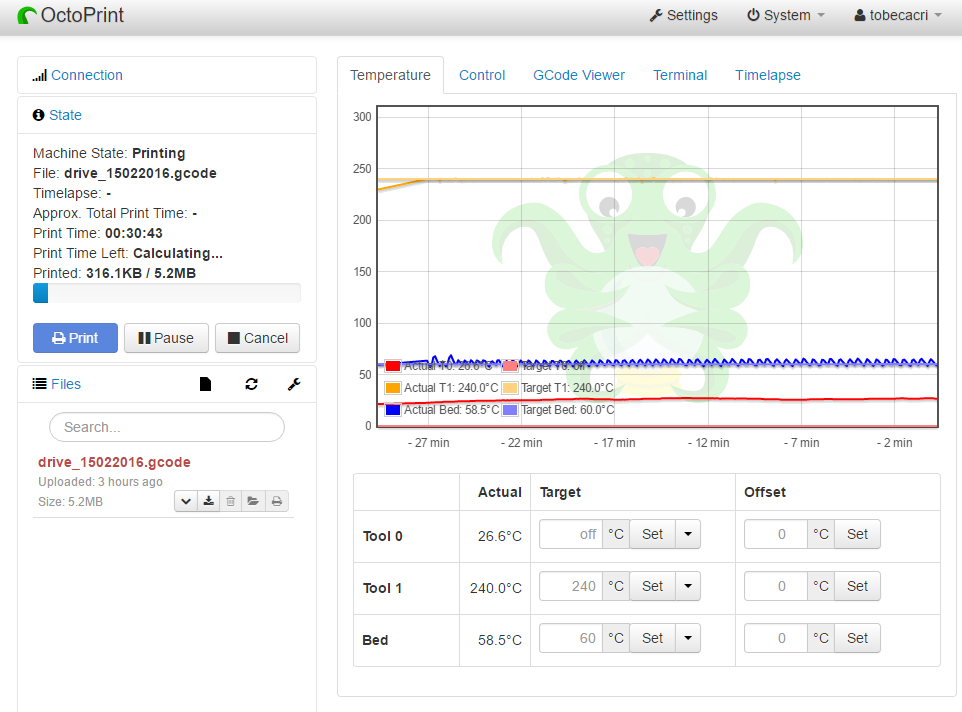The height and width of the screenshot is (712, 962).
Task: Set the Bed offset
Action: tap(857, 638)
